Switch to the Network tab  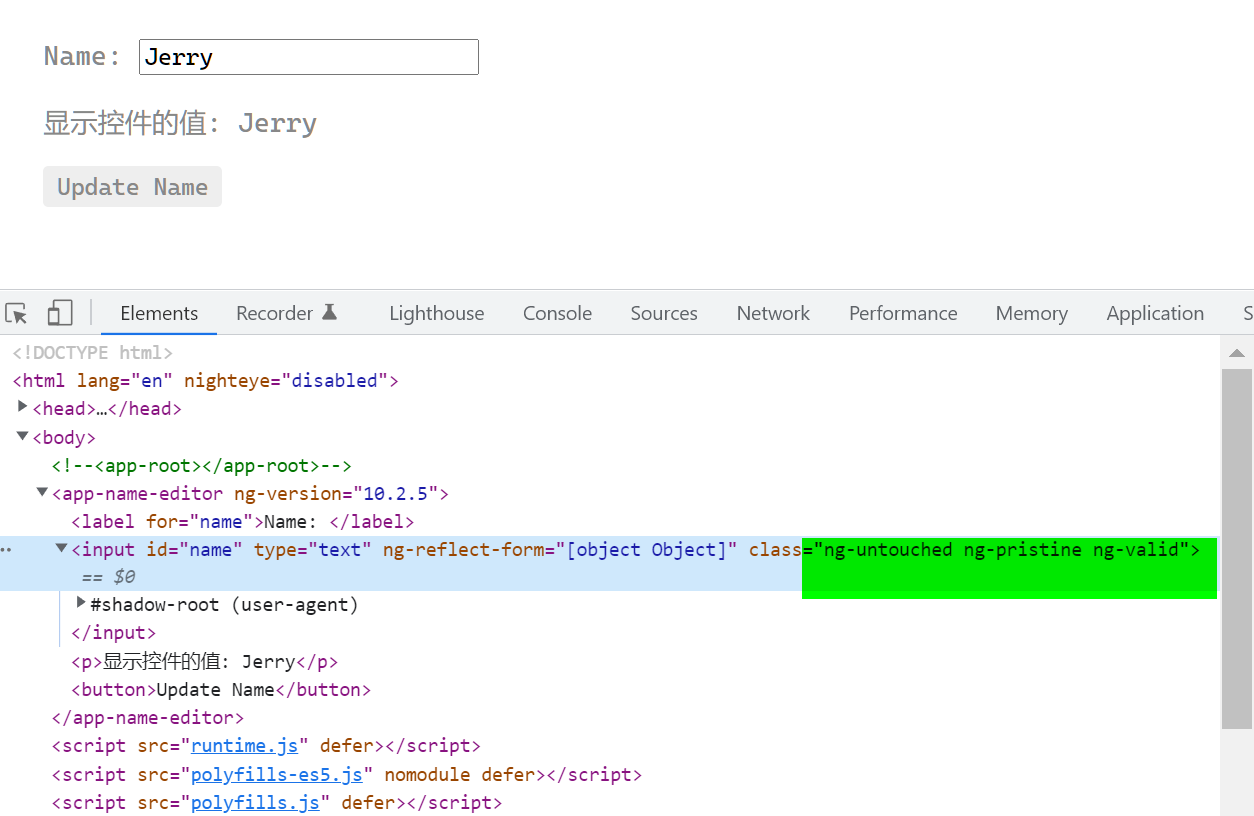tap(773, 313)
